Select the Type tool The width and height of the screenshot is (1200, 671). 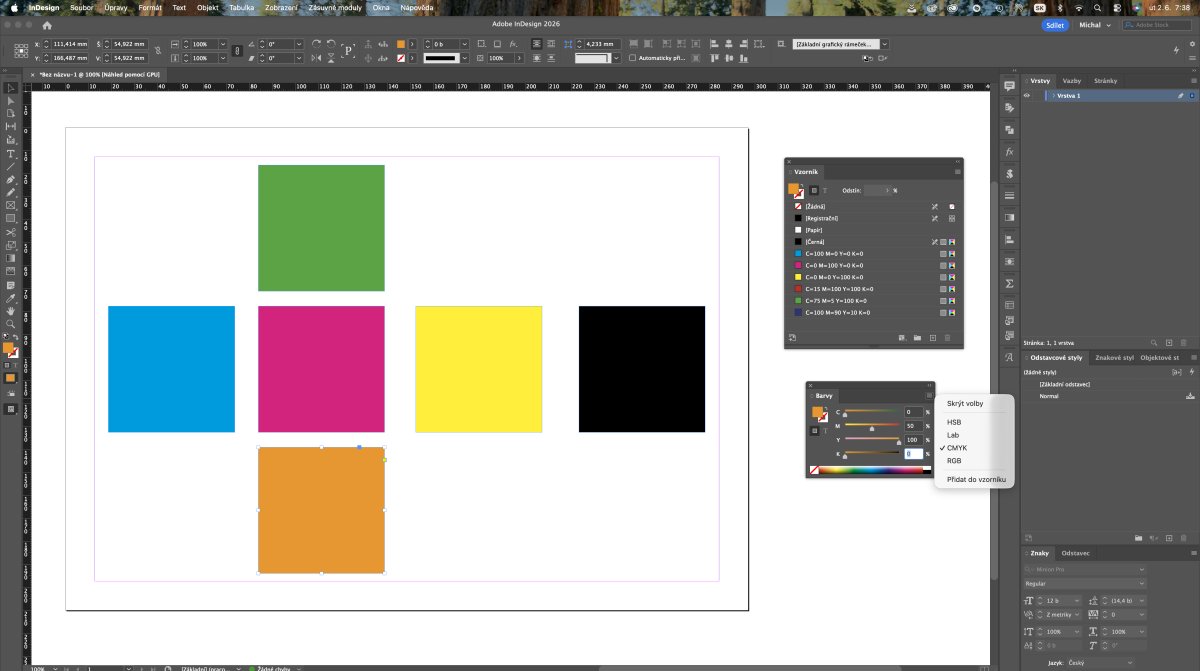(10, 154)
